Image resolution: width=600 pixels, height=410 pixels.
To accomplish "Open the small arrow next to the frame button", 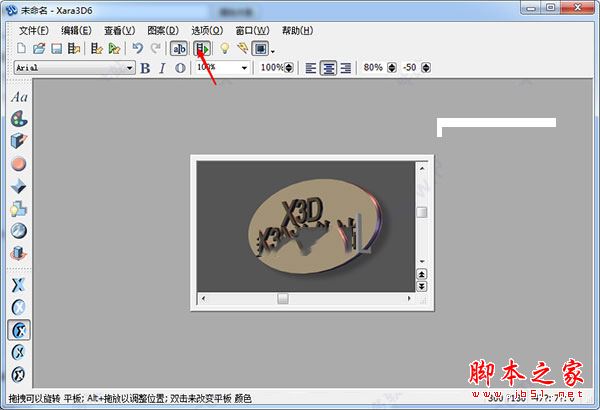I will 272,51.
